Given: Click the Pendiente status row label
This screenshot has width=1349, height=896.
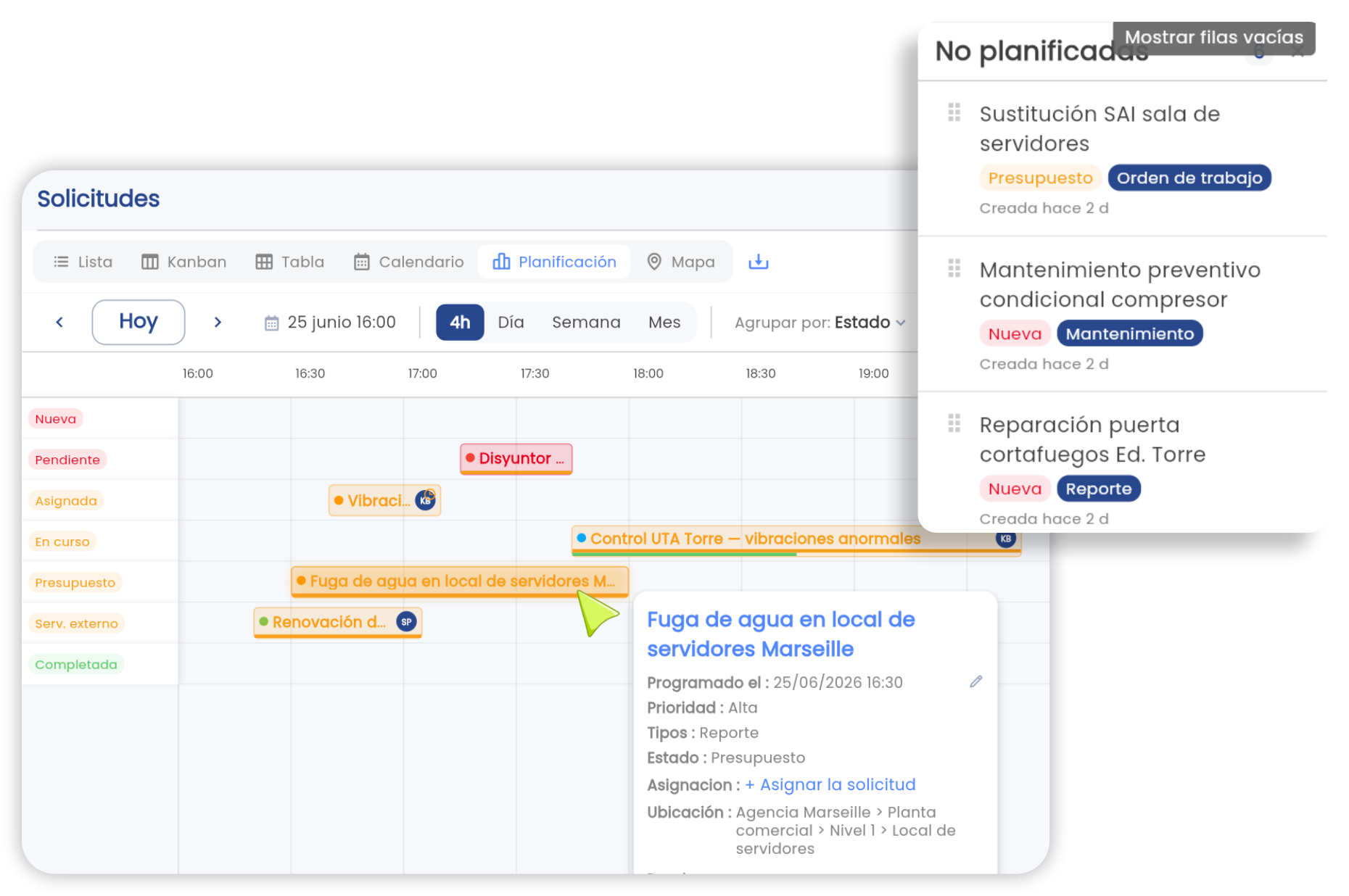Looking at the screenshot, I should 67,460.
